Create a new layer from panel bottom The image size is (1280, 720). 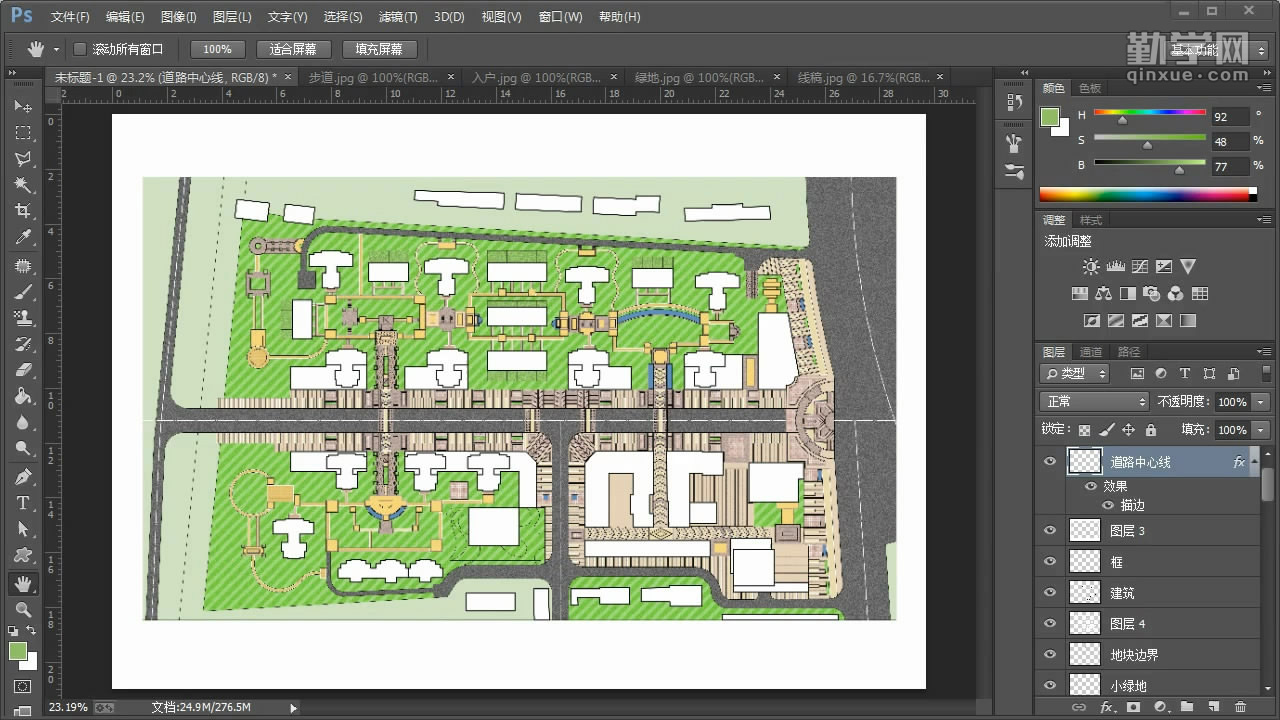click(1212, 707)
